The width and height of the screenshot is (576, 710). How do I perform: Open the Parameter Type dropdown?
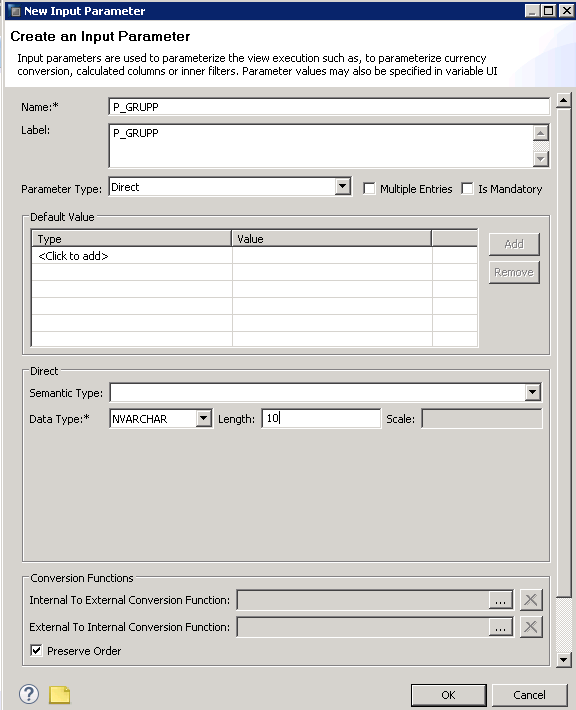[343, 187]
